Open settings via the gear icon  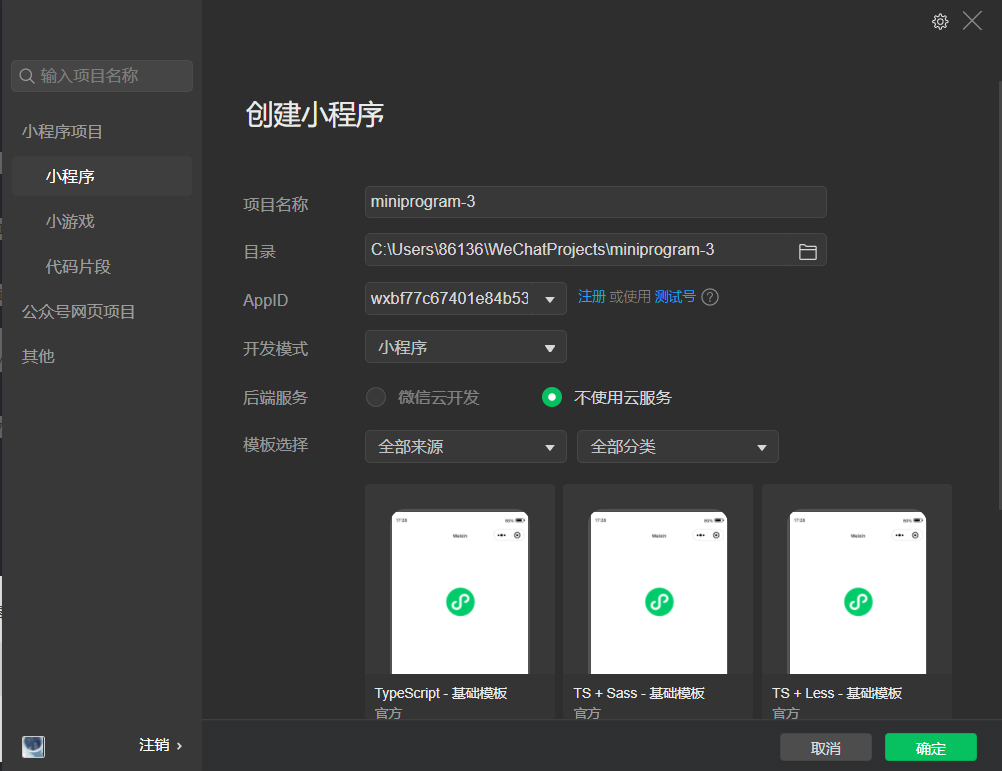[940, 21]
